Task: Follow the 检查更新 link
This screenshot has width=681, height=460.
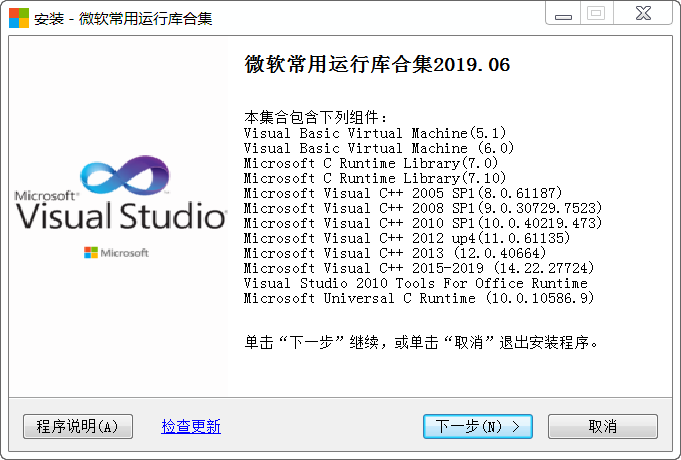Action: click(x=191, y=426)
